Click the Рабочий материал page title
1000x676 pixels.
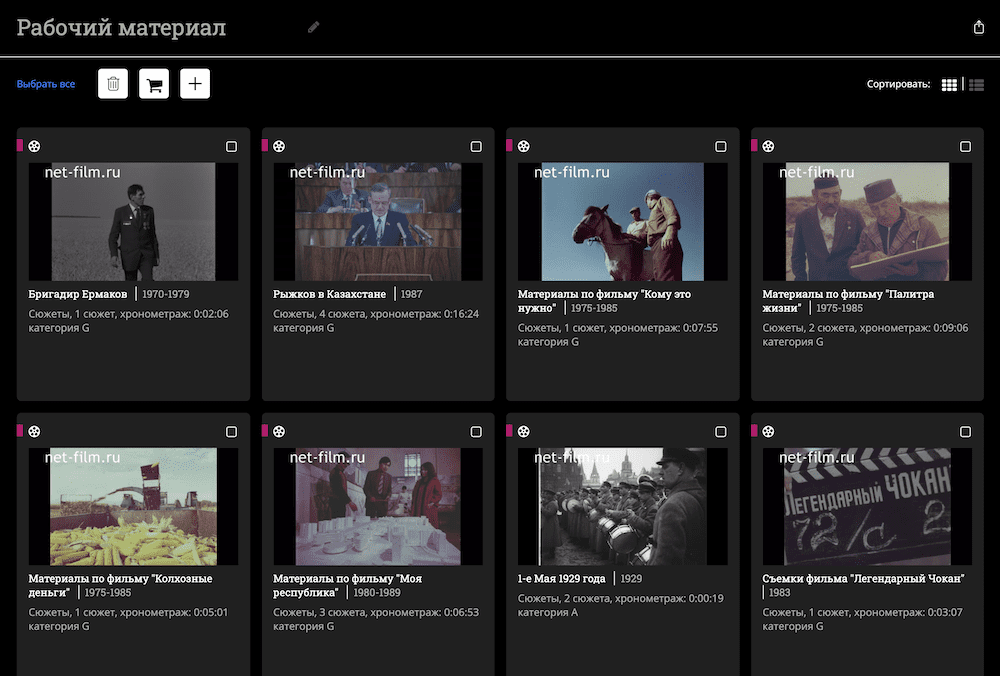click(x=121, y=28)
